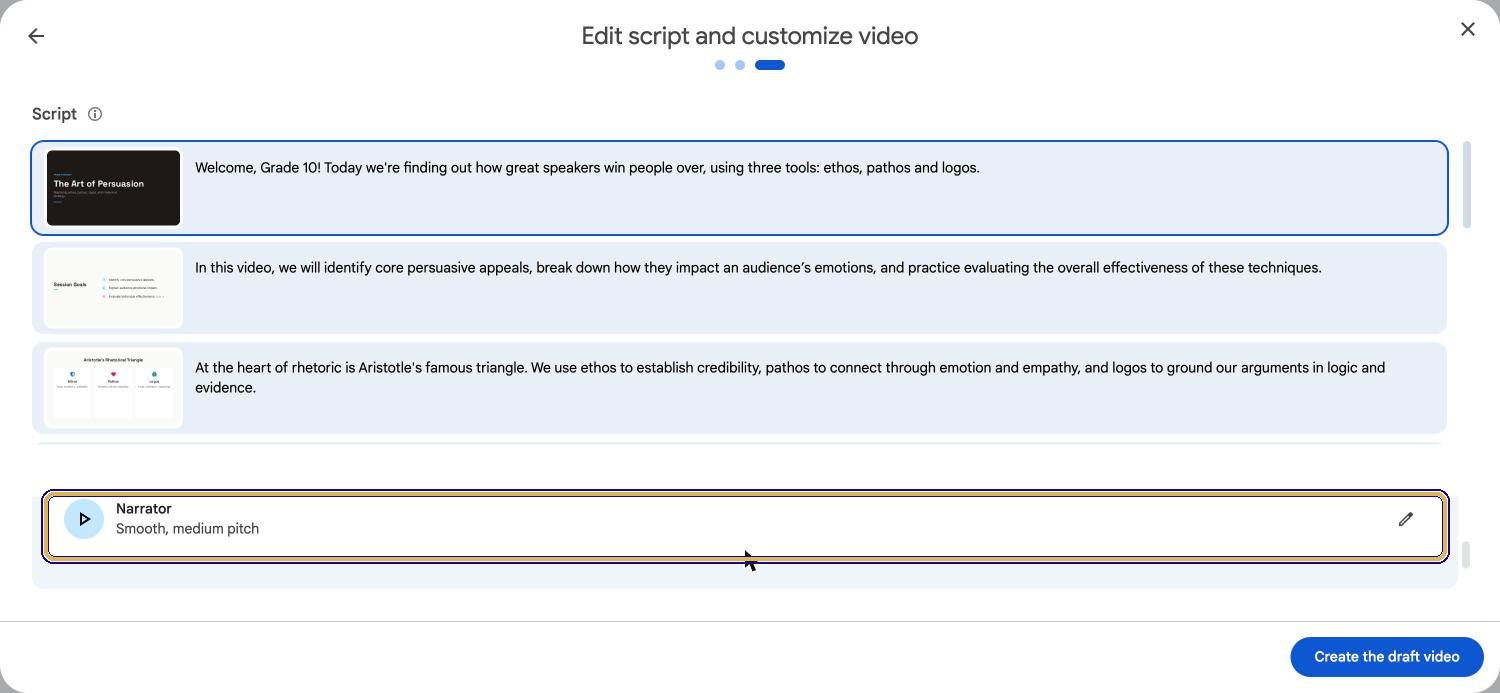This screenshot has width=1500, height=693.
Task: Select the Session Goals slide thumbnail
Action: coord(113,288)
